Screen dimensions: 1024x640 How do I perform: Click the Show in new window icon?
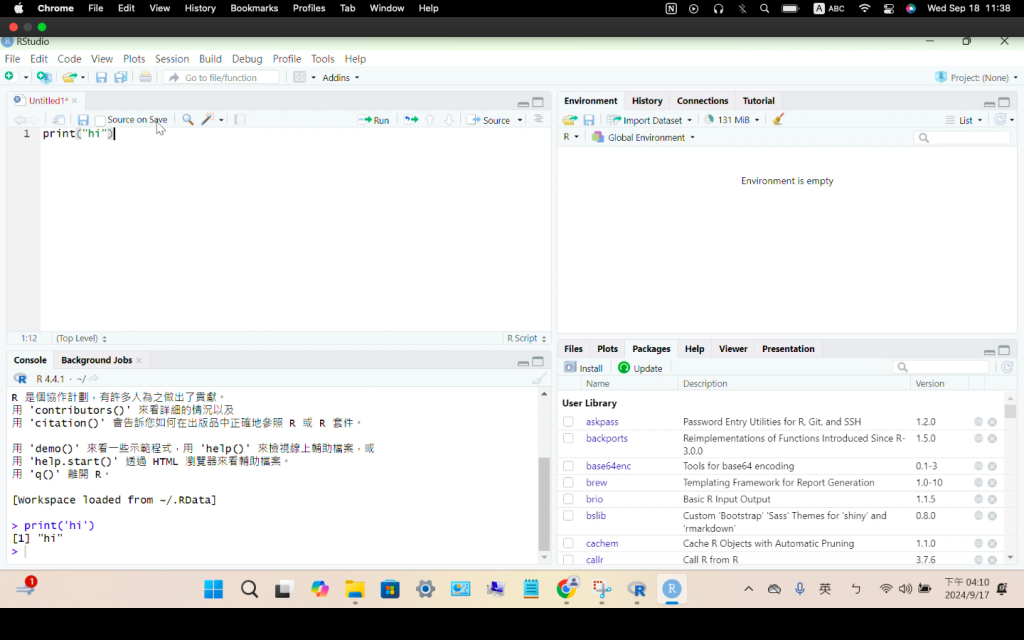coord(58,120)
